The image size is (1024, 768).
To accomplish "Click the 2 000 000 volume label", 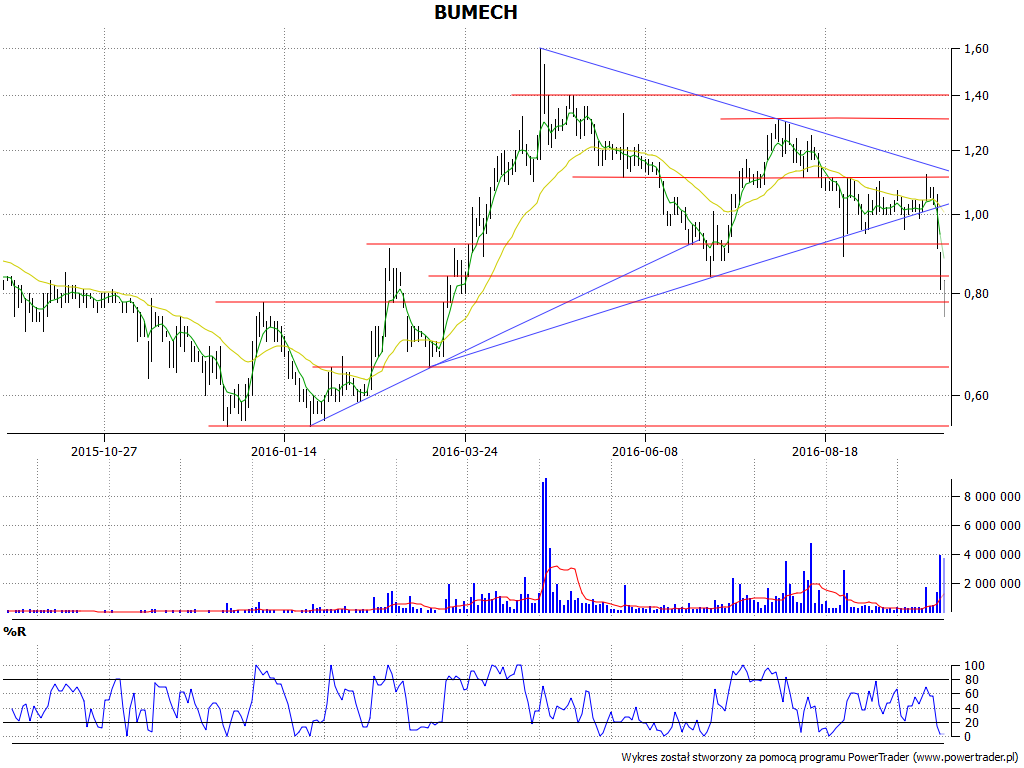I will point(992,583).
